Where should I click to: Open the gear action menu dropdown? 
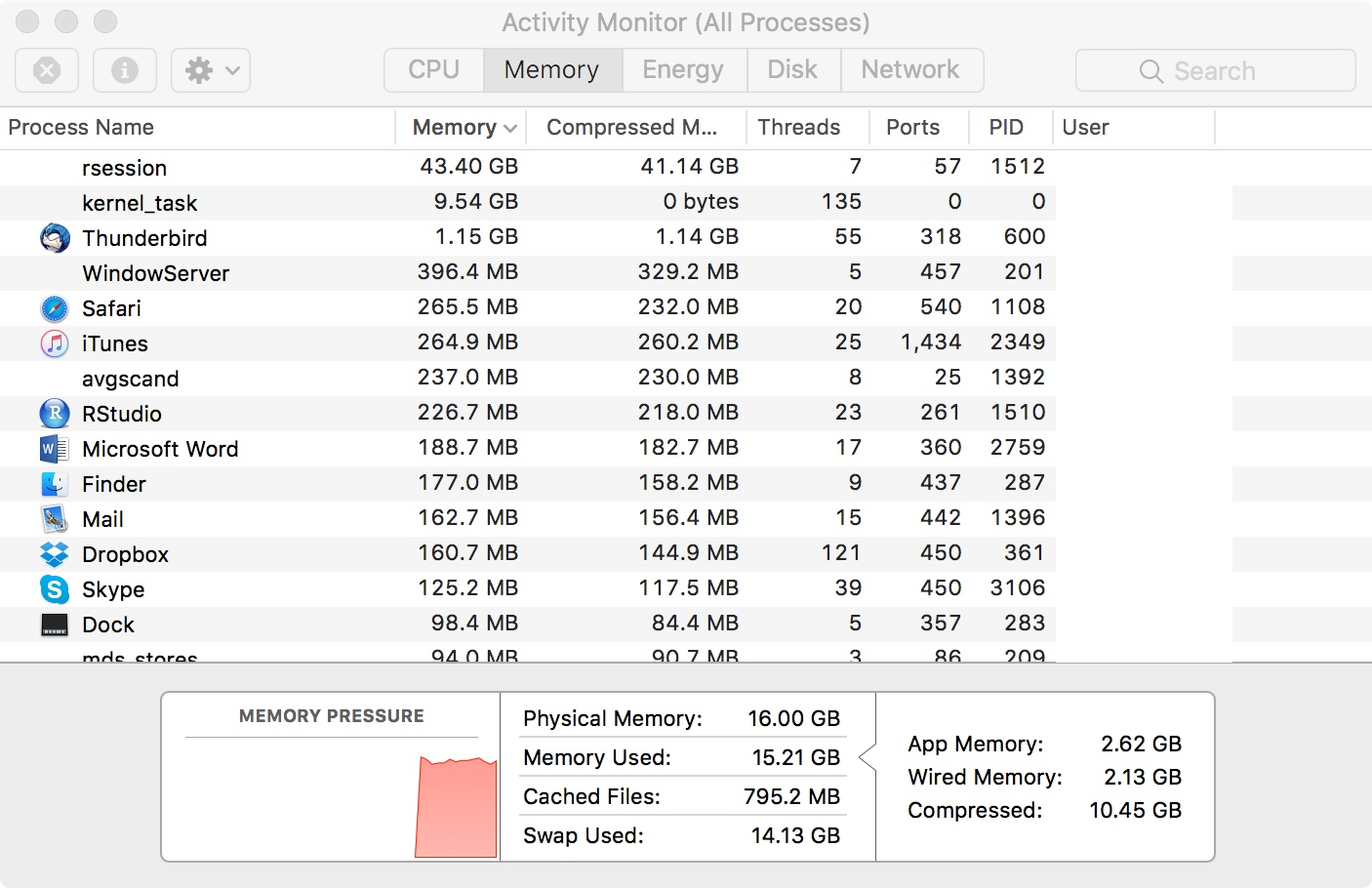click(211, 70)
